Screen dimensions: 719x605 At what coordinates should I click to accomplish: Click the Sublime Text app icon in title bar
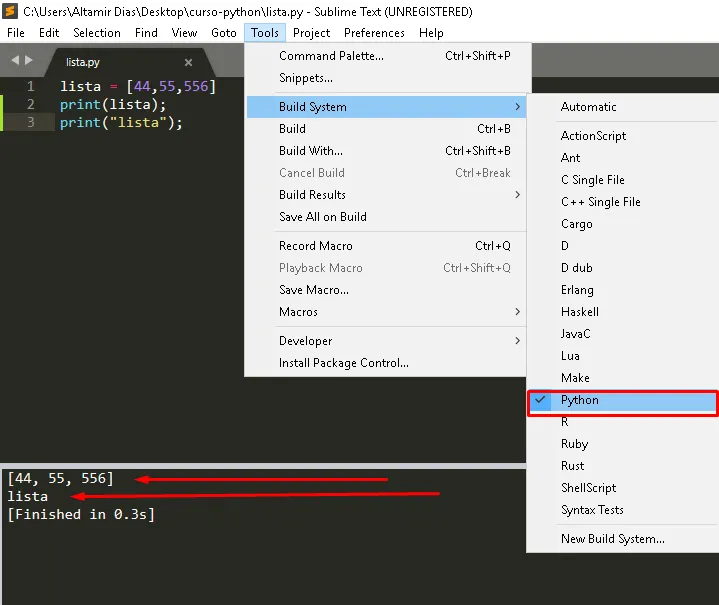tap(10, 11)
